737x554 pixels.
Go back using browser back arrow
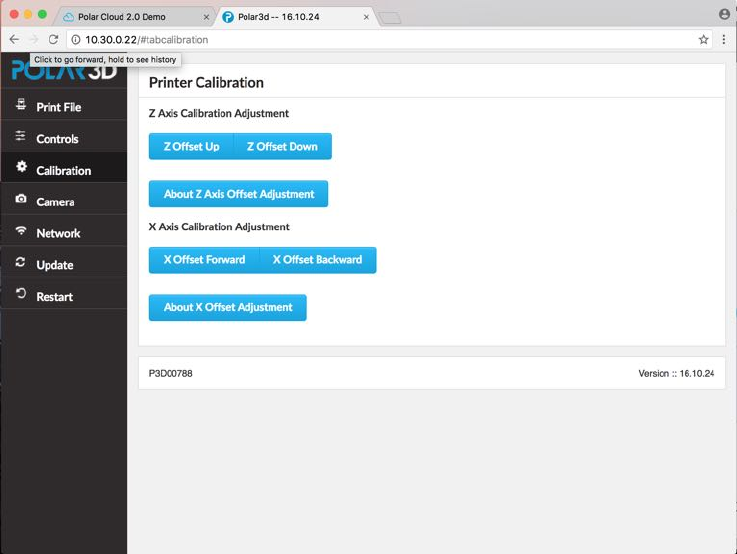(14, 40)
